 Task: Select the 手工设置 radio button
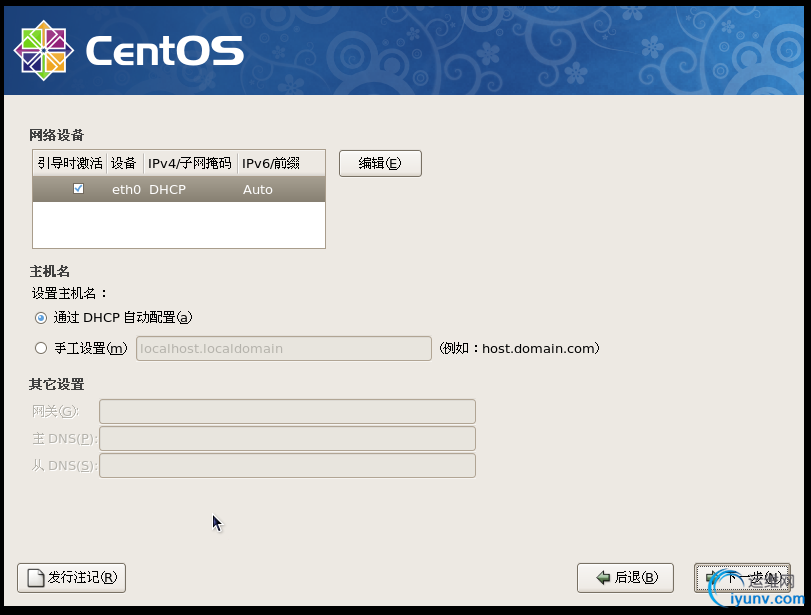tap(41, 348)
